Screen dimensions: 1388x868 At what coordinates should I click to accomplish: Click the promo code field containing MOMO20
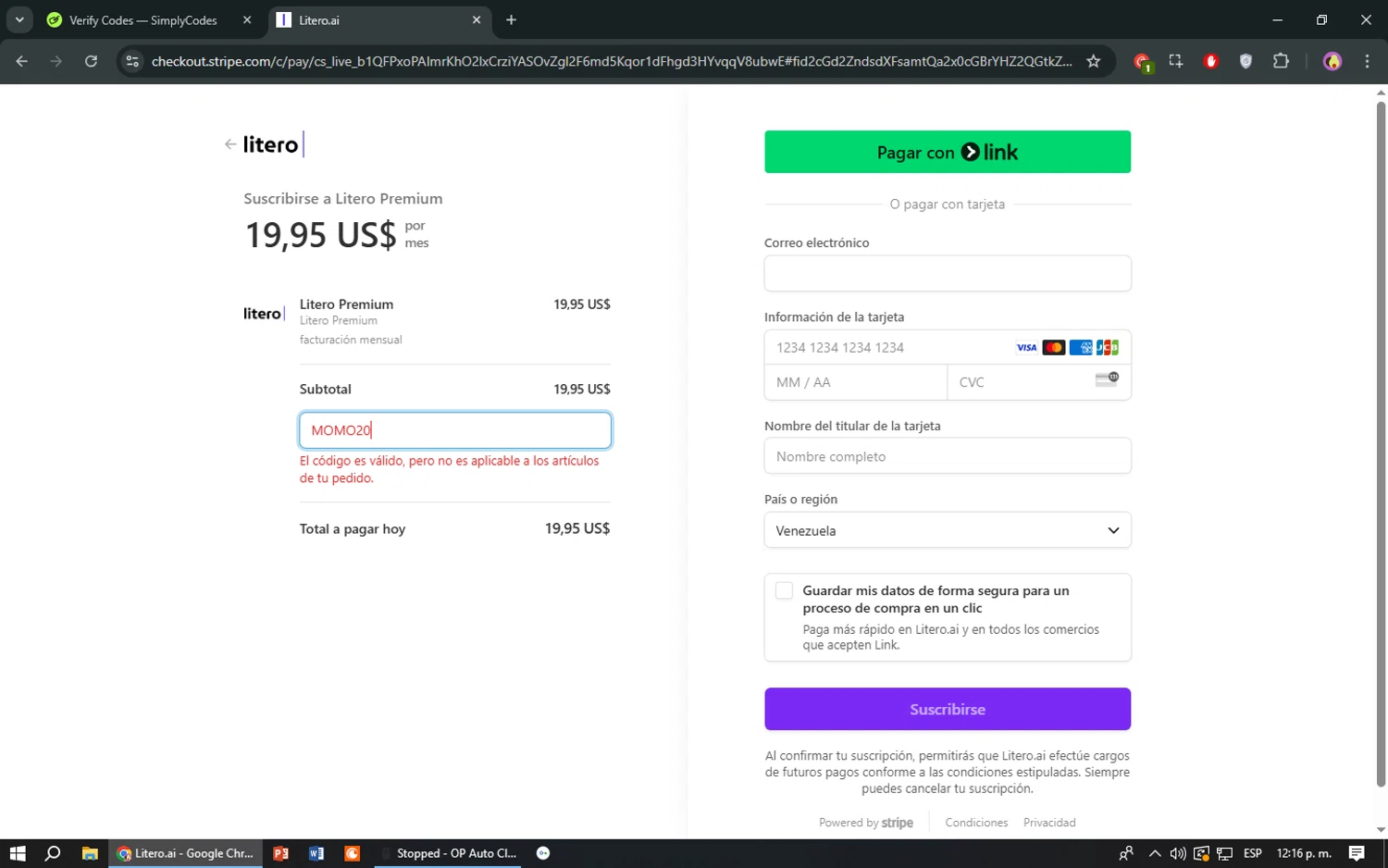(x=455, y=430)
